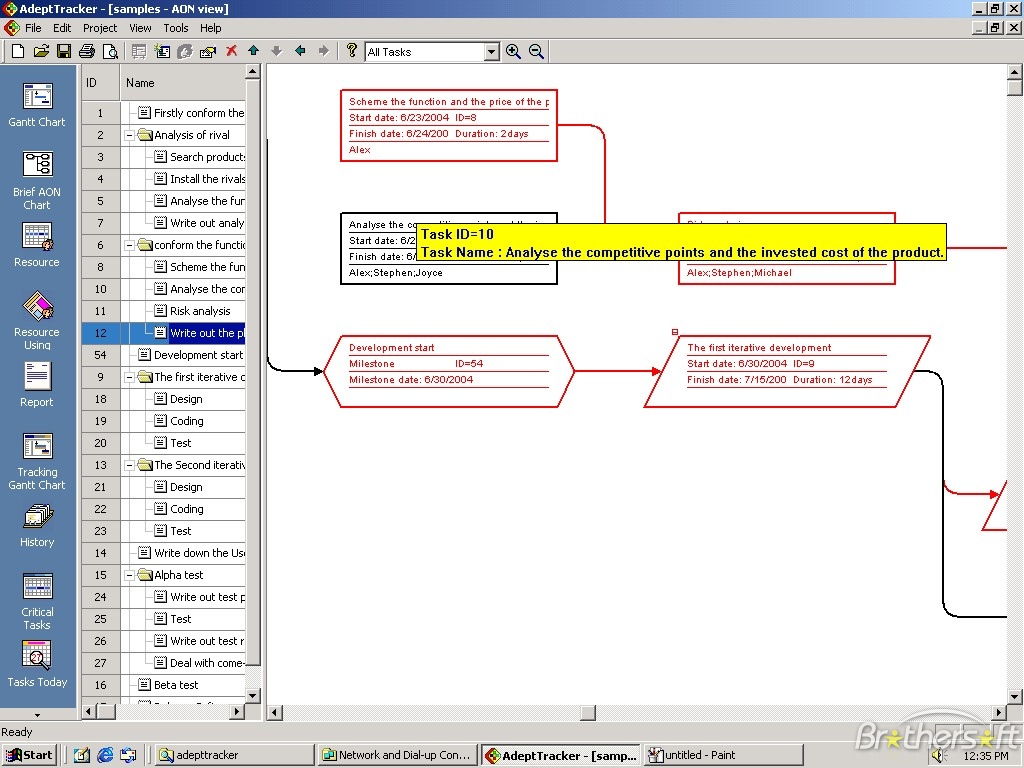Screen dimensions: 1024x768
Task: Collapse the Alpha test group
Action: click(x=130, y=575)
